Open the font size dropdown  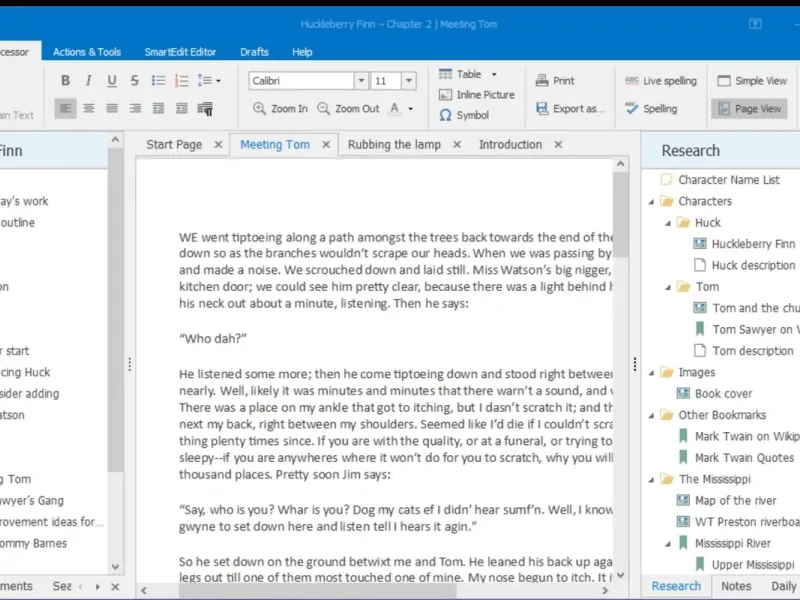[408, 81]
